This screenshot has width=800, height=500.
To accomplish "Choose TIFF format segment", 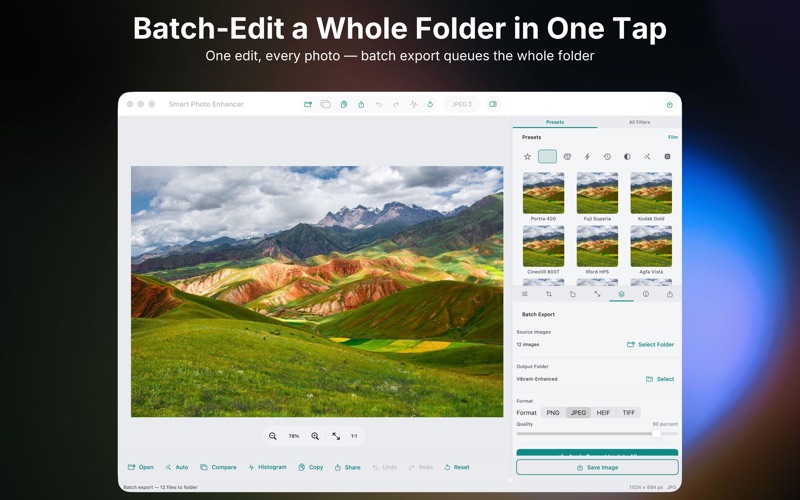I will 629,413.
